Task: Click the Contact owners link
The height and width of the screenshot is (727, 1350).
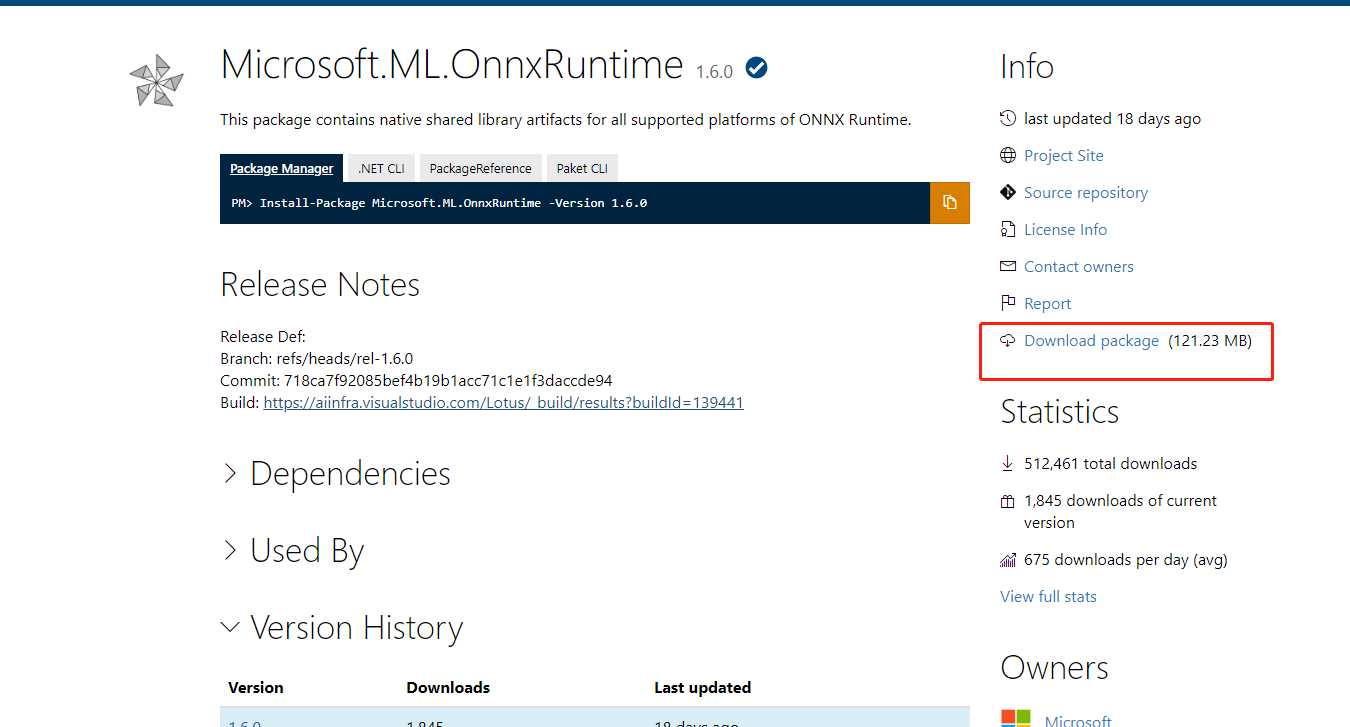Action: point(1079,267)
